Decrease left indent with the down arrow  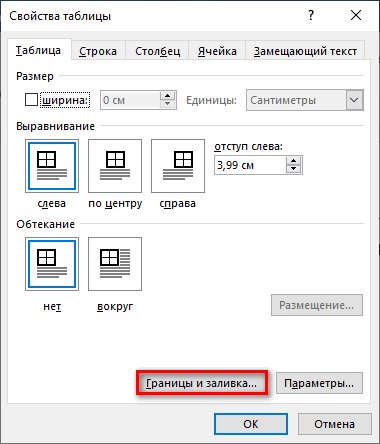pyautogui.click(x=294, y=169)
